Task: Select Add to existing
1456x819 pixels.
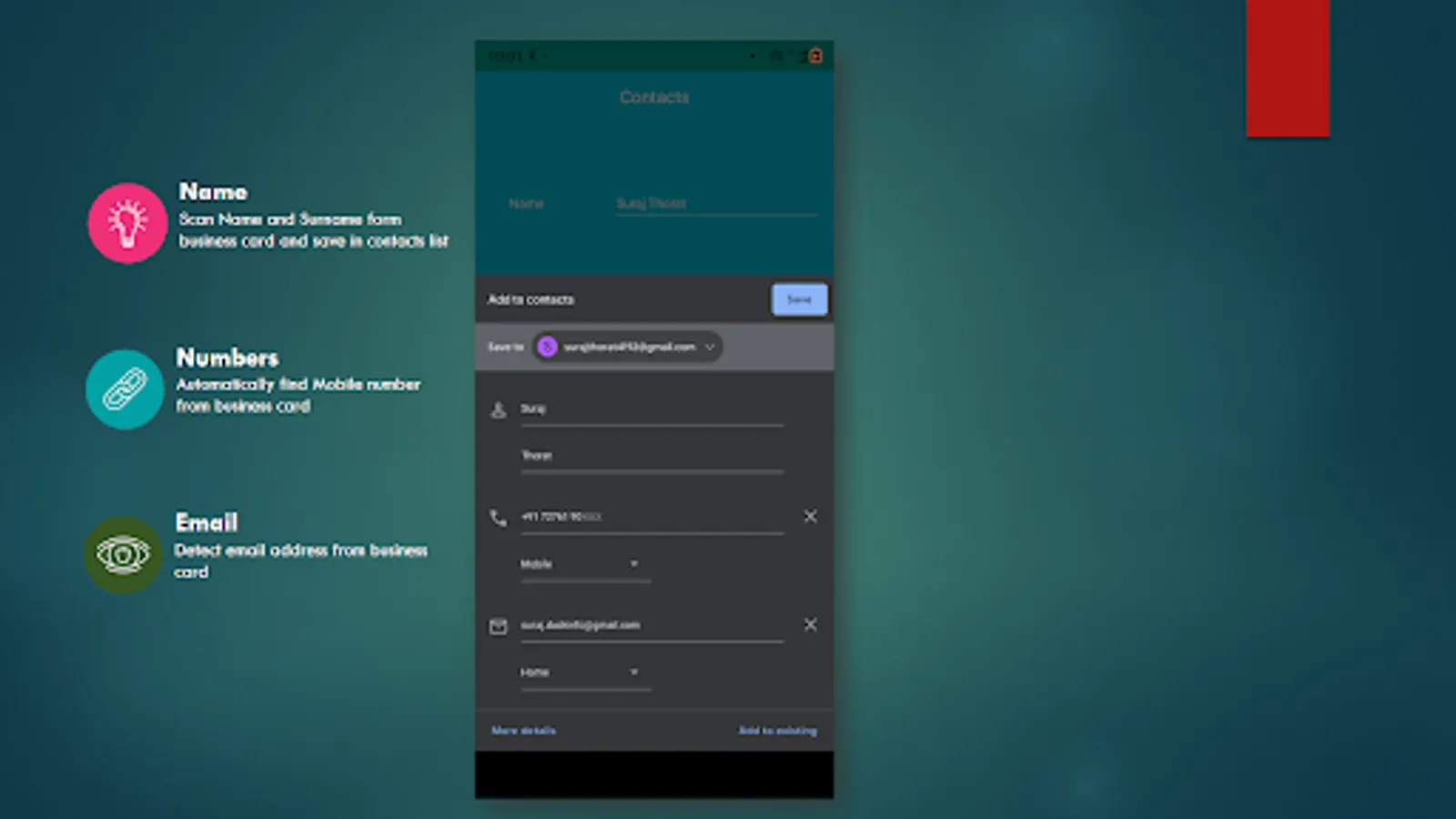Action: pyautogui.click(x=778, y=730)
